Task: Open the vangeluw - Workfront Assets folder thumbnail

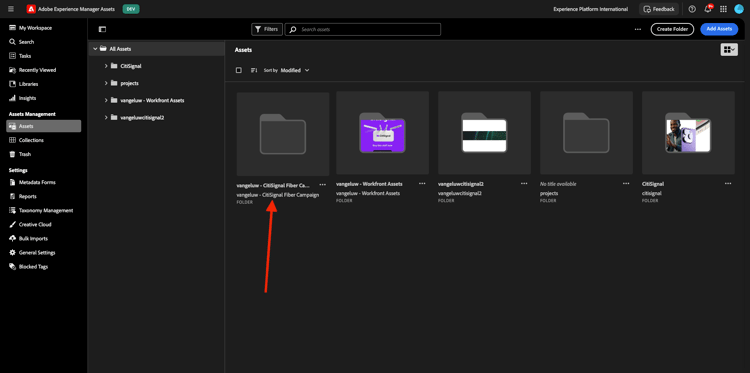Action: (x=382, y=132)
